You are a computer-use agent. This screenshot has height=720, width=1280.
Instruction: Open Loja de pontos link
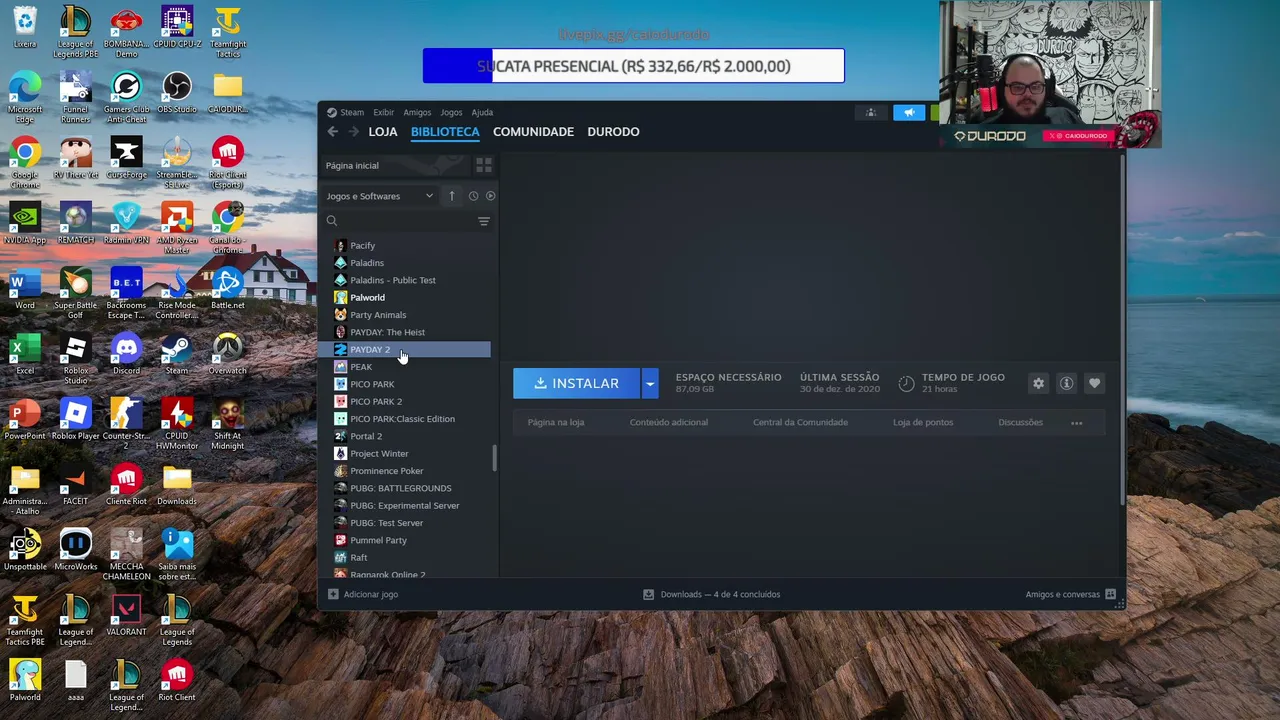tap(923, 422)
